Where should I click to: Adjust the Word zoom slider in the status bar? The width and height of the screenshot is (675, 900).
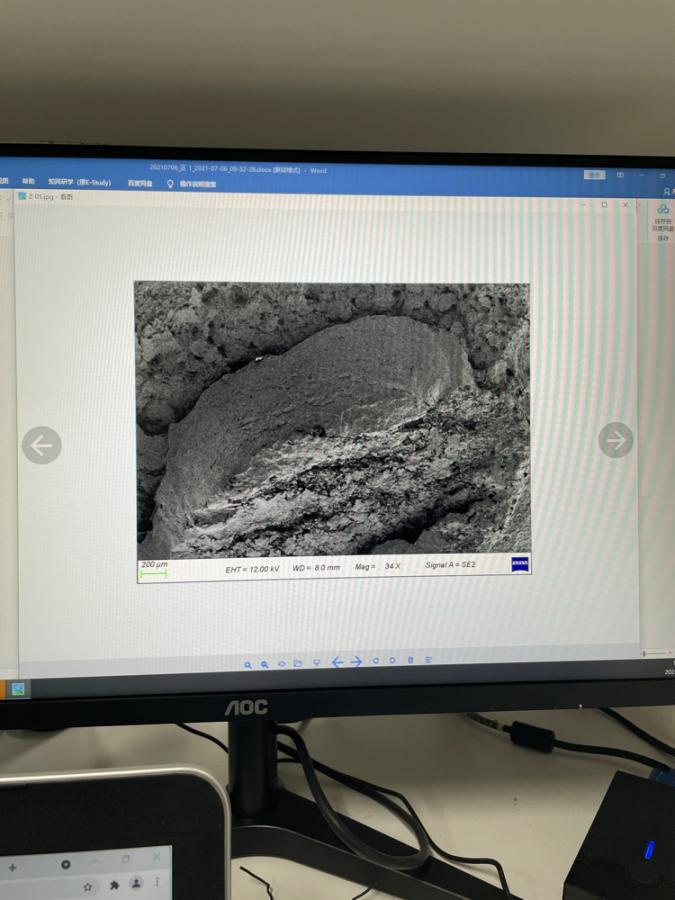coord(655,653)
